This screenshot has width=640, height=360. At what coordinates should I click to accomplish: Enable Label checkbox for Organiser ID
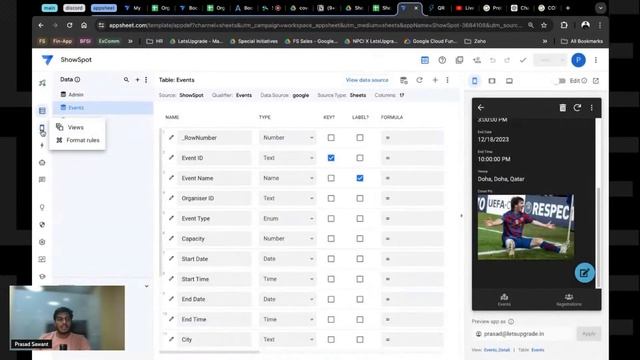pos(360,198)
